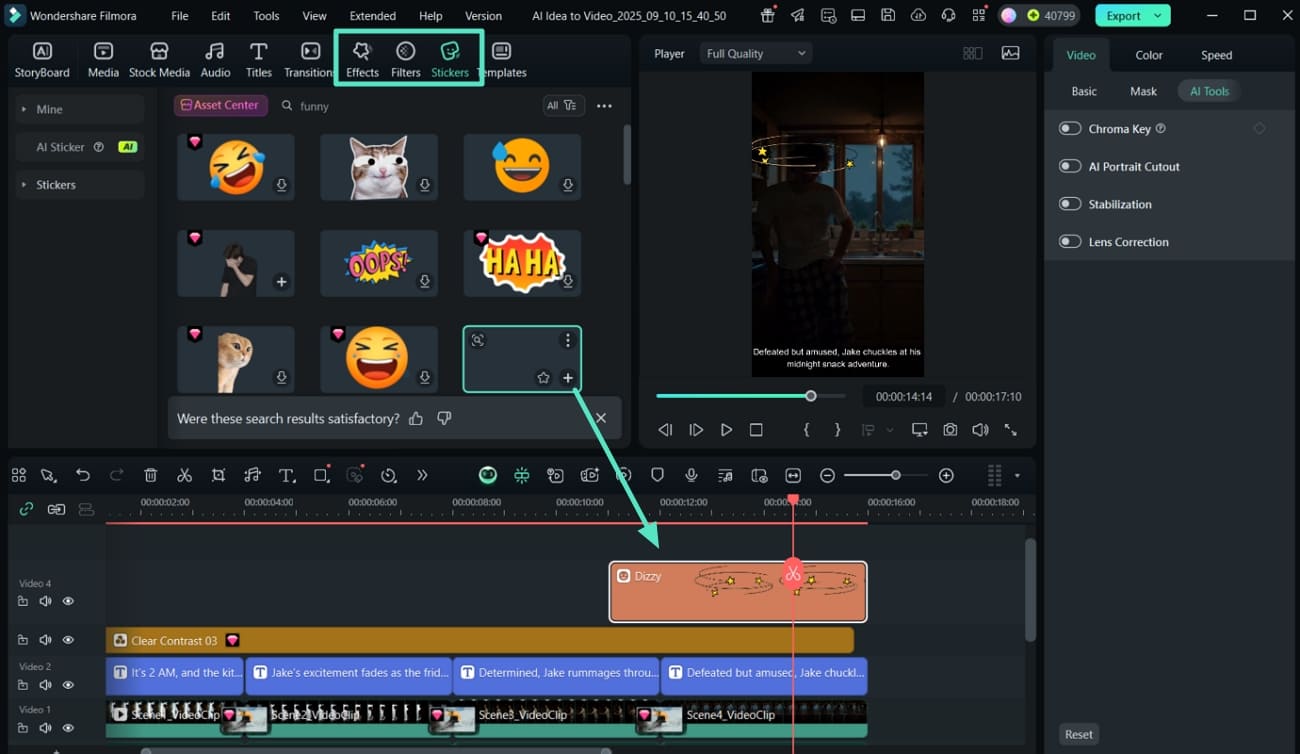
Task: Switch to the Color tab
Action: (x=1148, y=55)
